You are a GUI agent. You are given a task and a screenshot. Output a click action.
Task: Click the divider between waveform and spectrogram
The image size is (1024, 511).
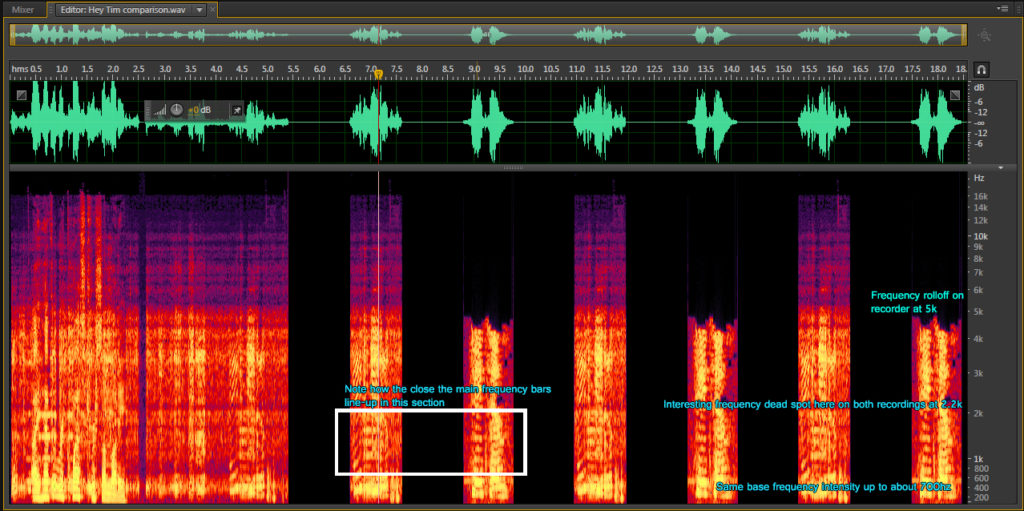pos(512,167)
